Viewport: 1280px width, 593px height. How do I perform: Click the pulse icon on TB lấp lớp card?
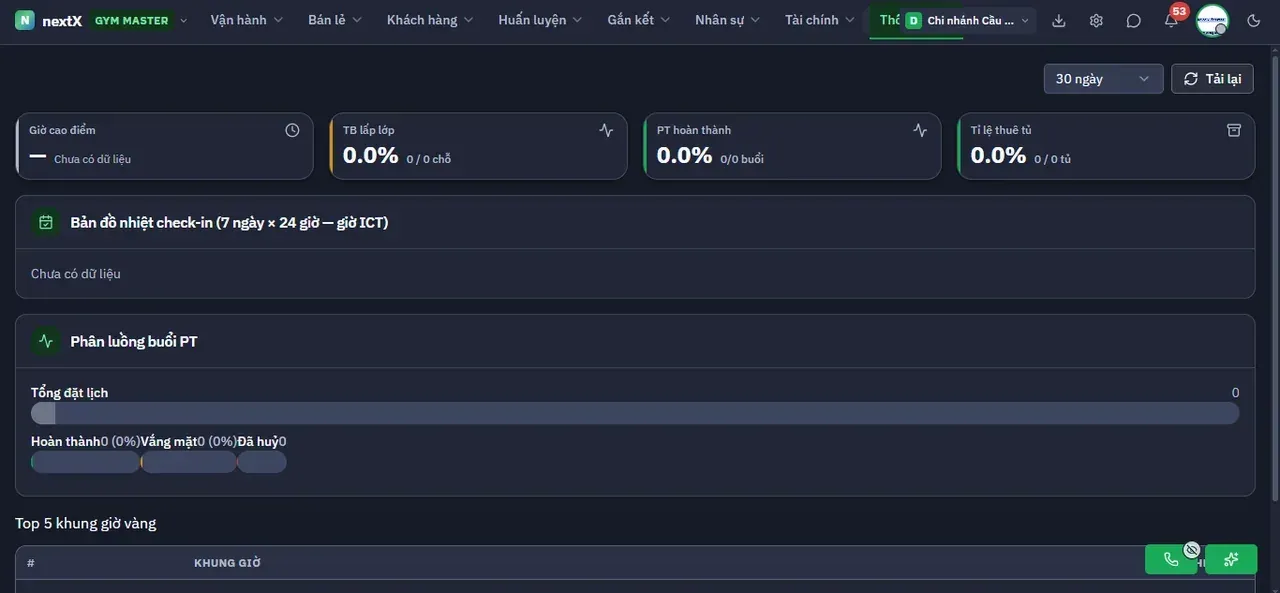point(606,130)
